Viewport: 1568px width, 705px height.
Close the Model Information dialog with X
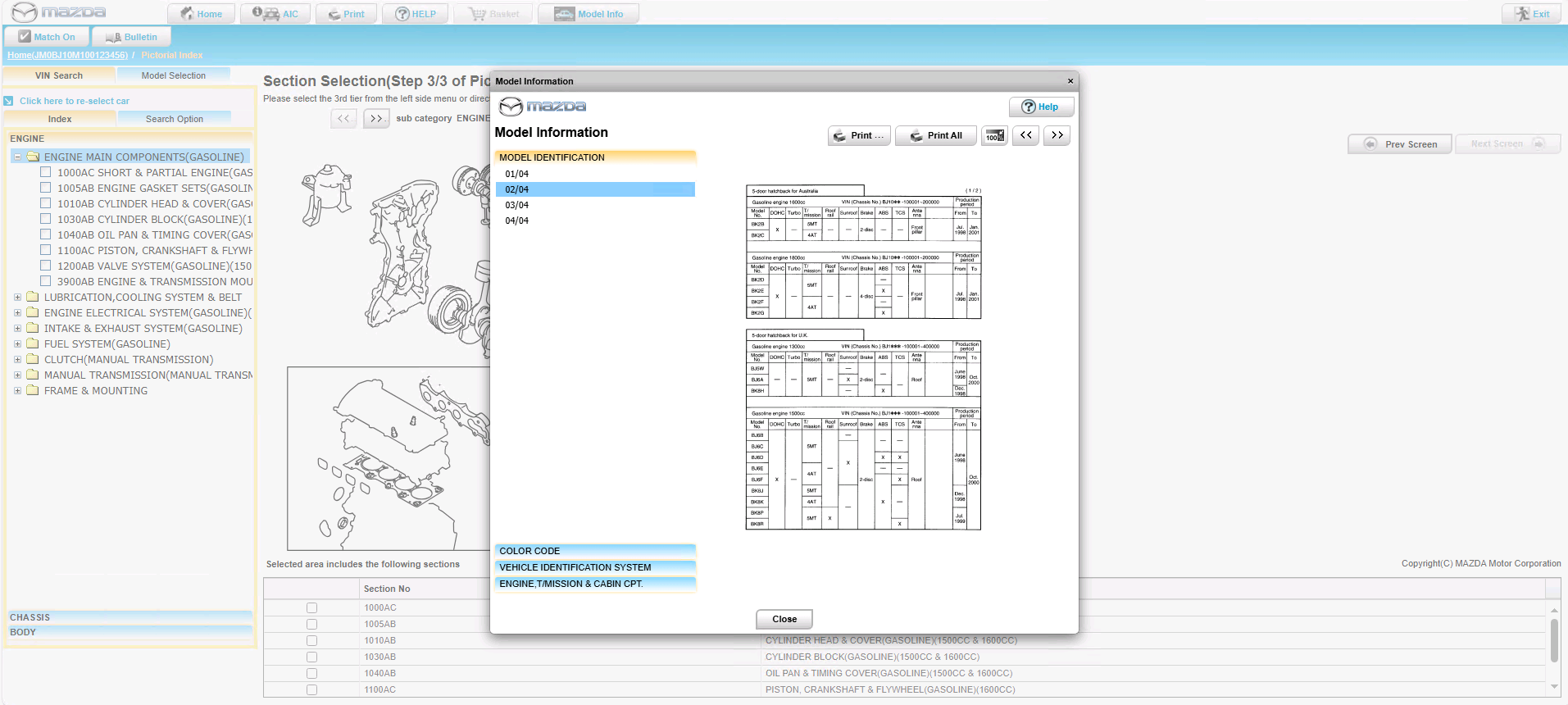point(1070,81)
